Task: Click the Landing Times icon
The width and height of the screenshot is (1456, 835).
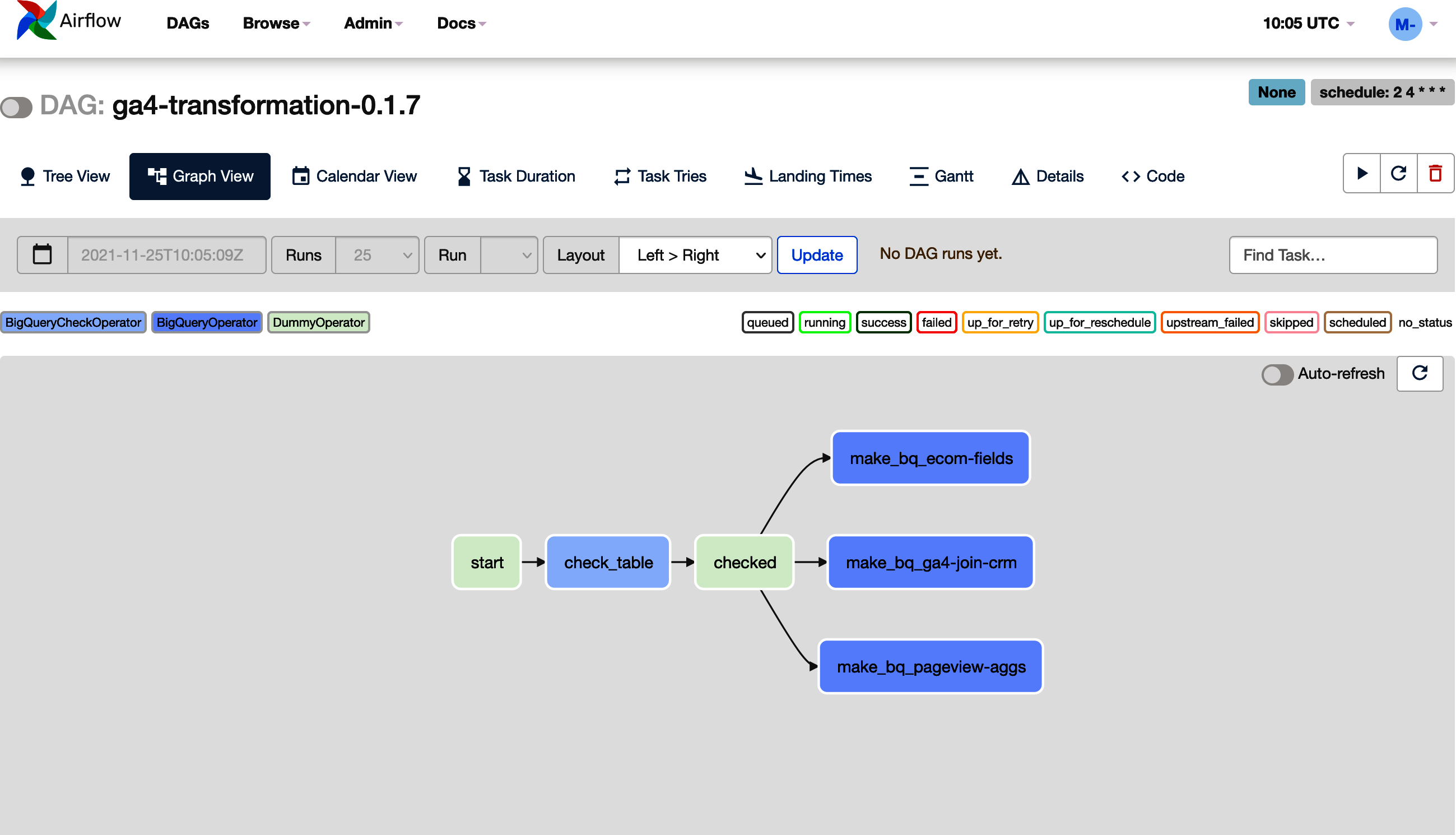Action: (751, 175)
